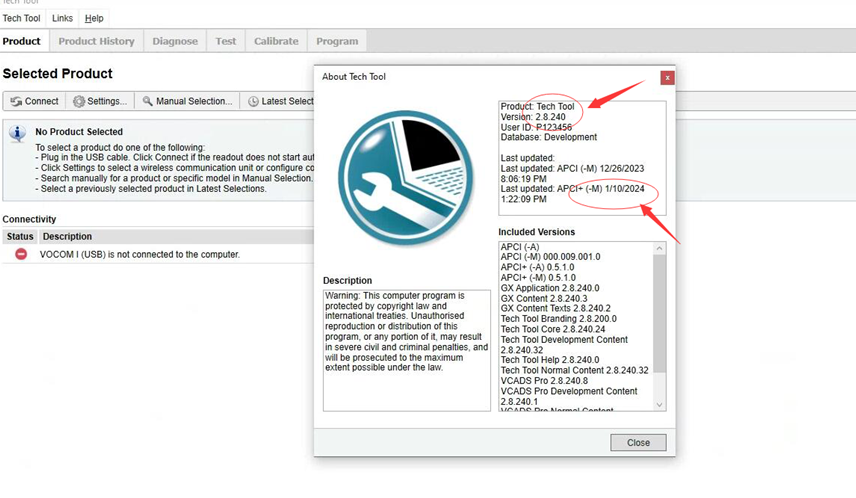Click the Settings gear icon
The width and height of the screenshot is (856, 498).
(x=79, y=102)
